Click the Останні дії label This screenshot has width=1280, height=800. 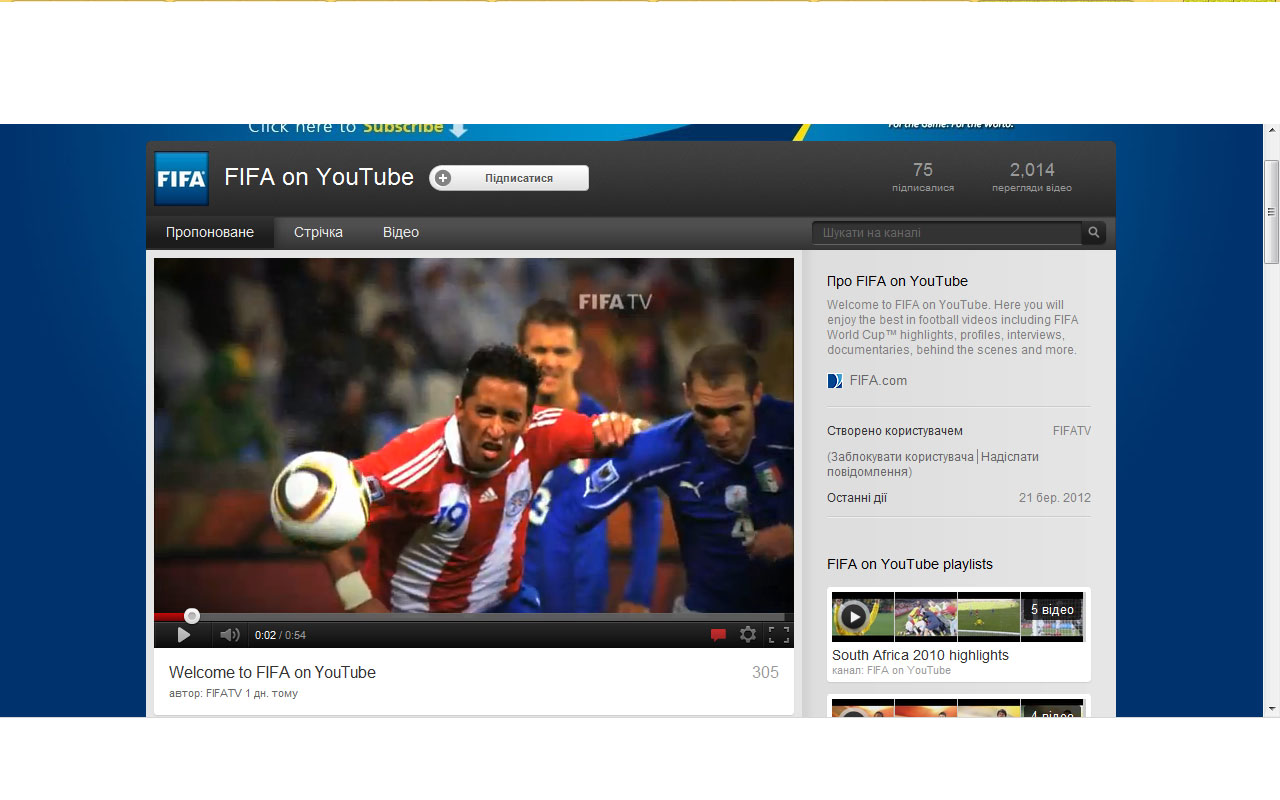(857, 498)
